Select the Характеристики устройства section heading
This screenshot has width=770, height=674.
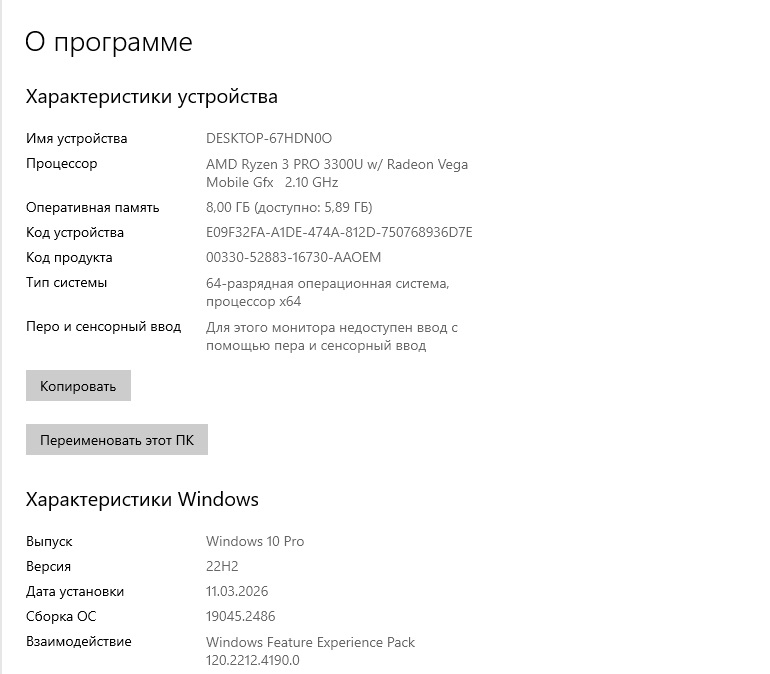[151, 97]
